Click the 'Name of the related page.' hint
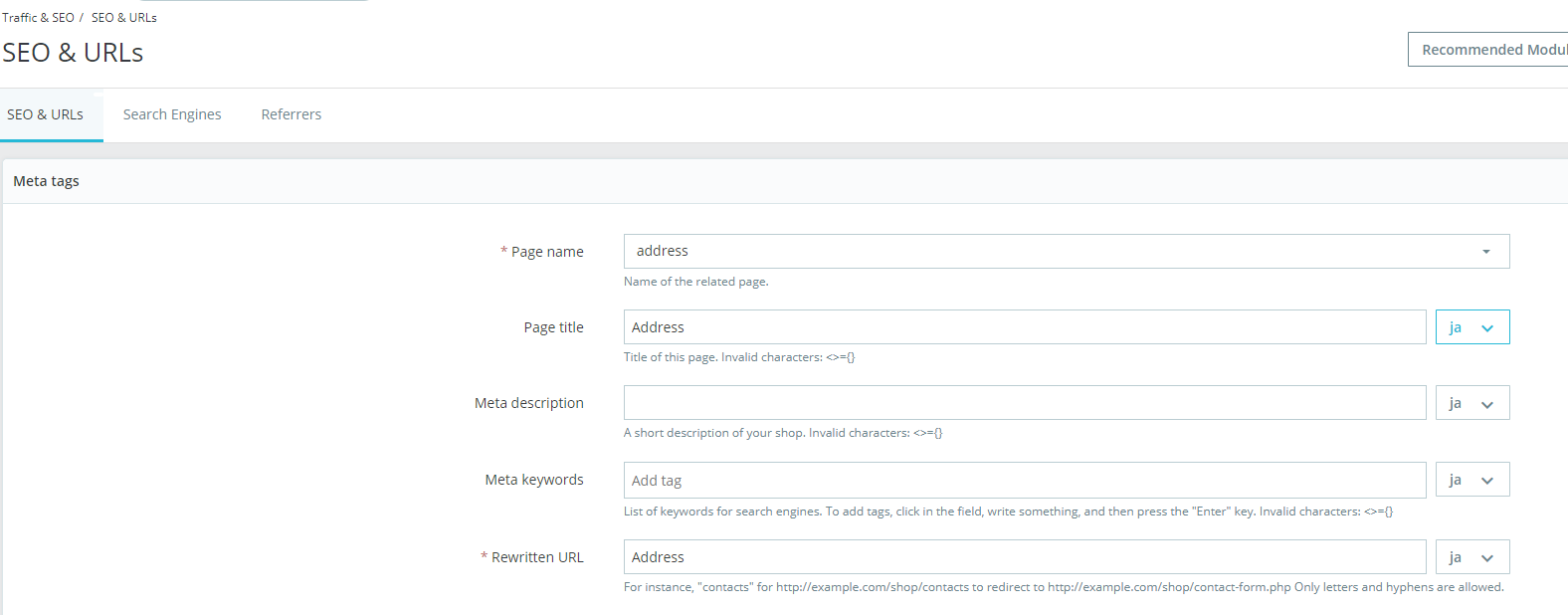This screenshot has width=1568, height=615. click(x=696, y=282)
